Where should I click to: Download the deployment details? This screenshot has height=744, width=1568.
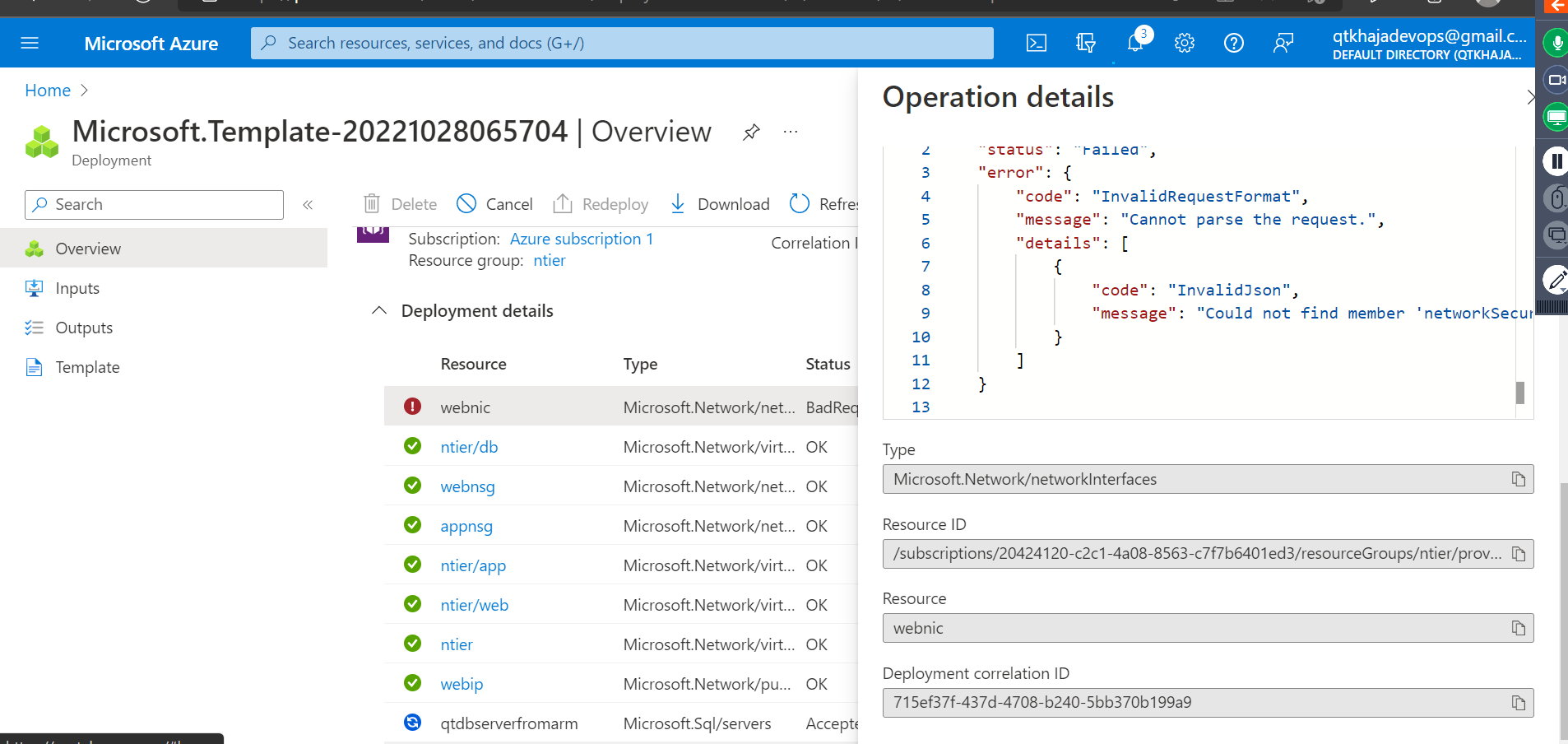[x=720, y=204]
